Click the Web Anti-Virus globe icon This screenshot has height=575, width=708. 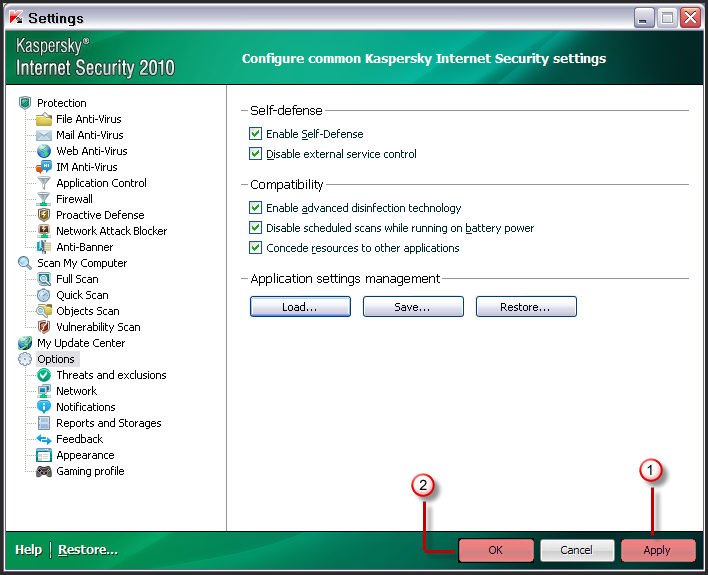pos(44,151)
